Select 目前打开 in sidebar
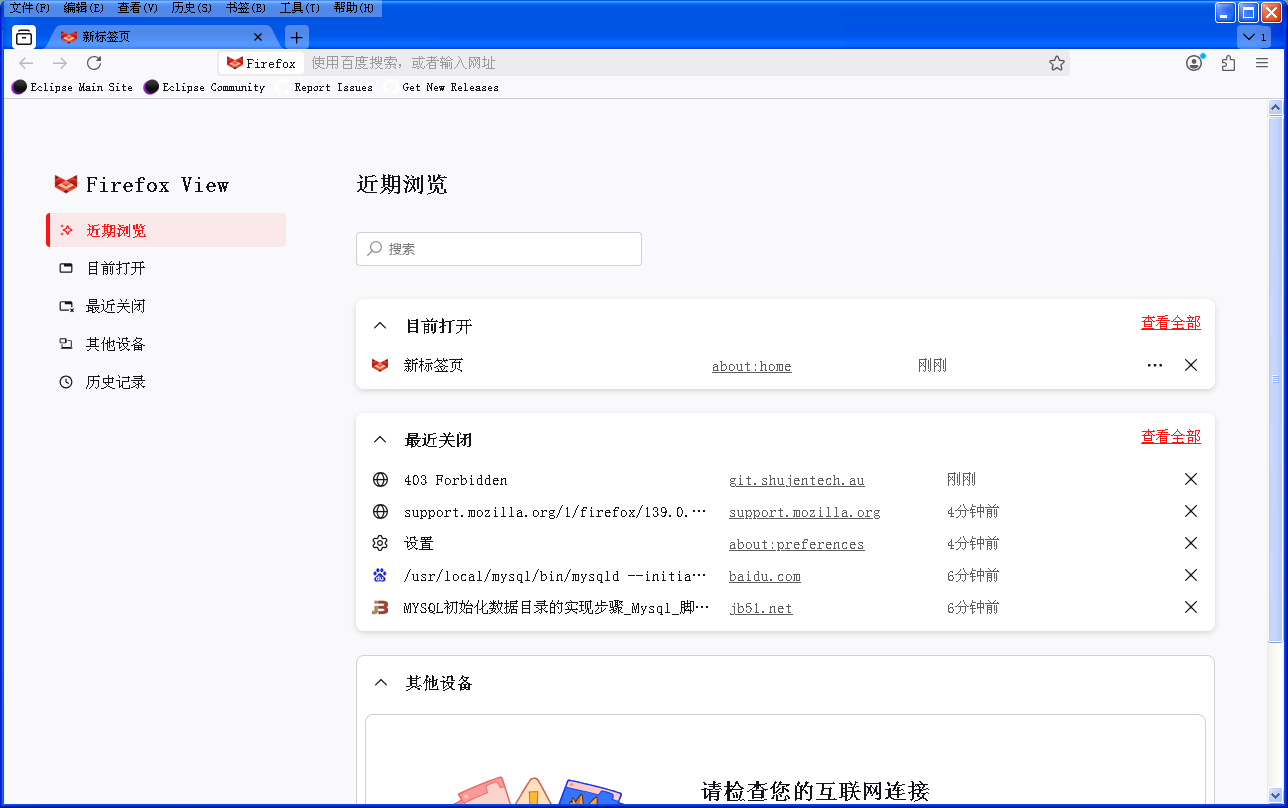Screen dimensions: 1288x808 (x=166, y=268)
